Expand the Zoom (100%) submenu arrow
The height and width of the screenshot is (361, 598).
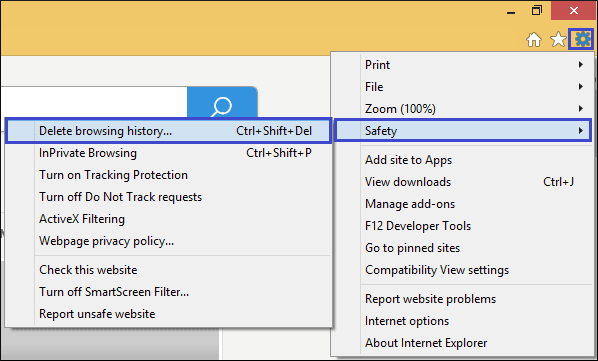tap(580, 109)
